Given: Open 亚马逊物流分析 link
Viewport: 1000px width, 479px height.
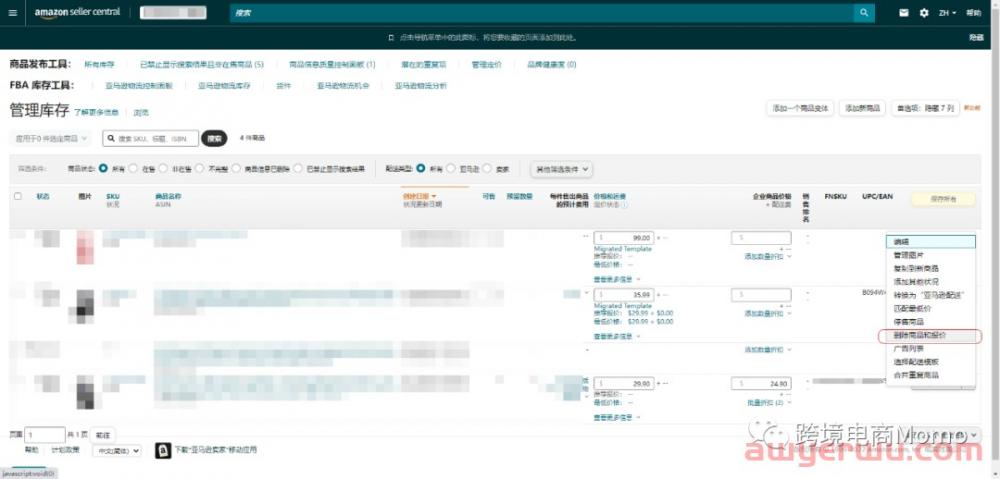Looking at the screenshot, I should tap(421, 85).
